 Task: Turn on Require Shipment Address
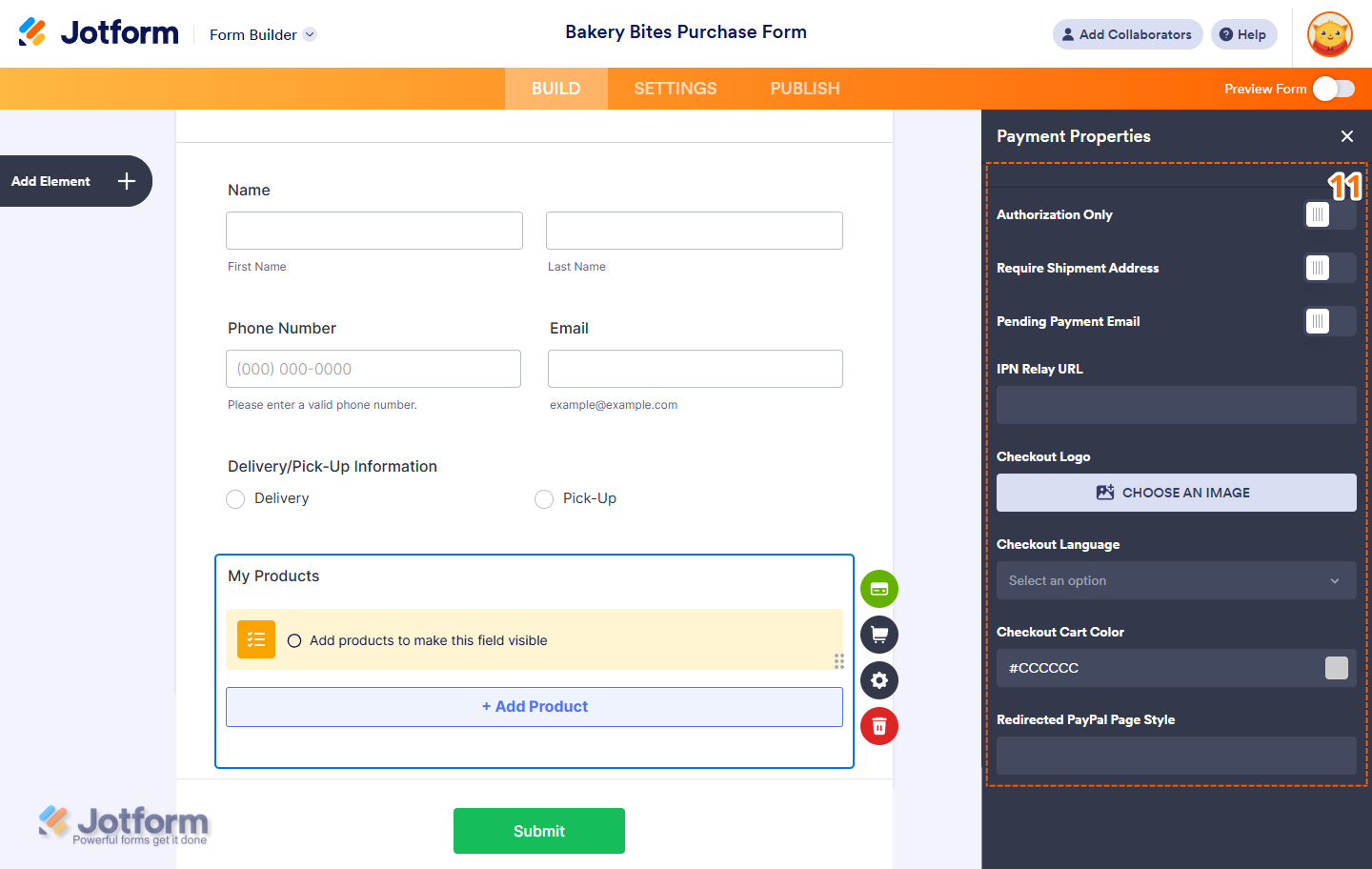pos(1329,268)
